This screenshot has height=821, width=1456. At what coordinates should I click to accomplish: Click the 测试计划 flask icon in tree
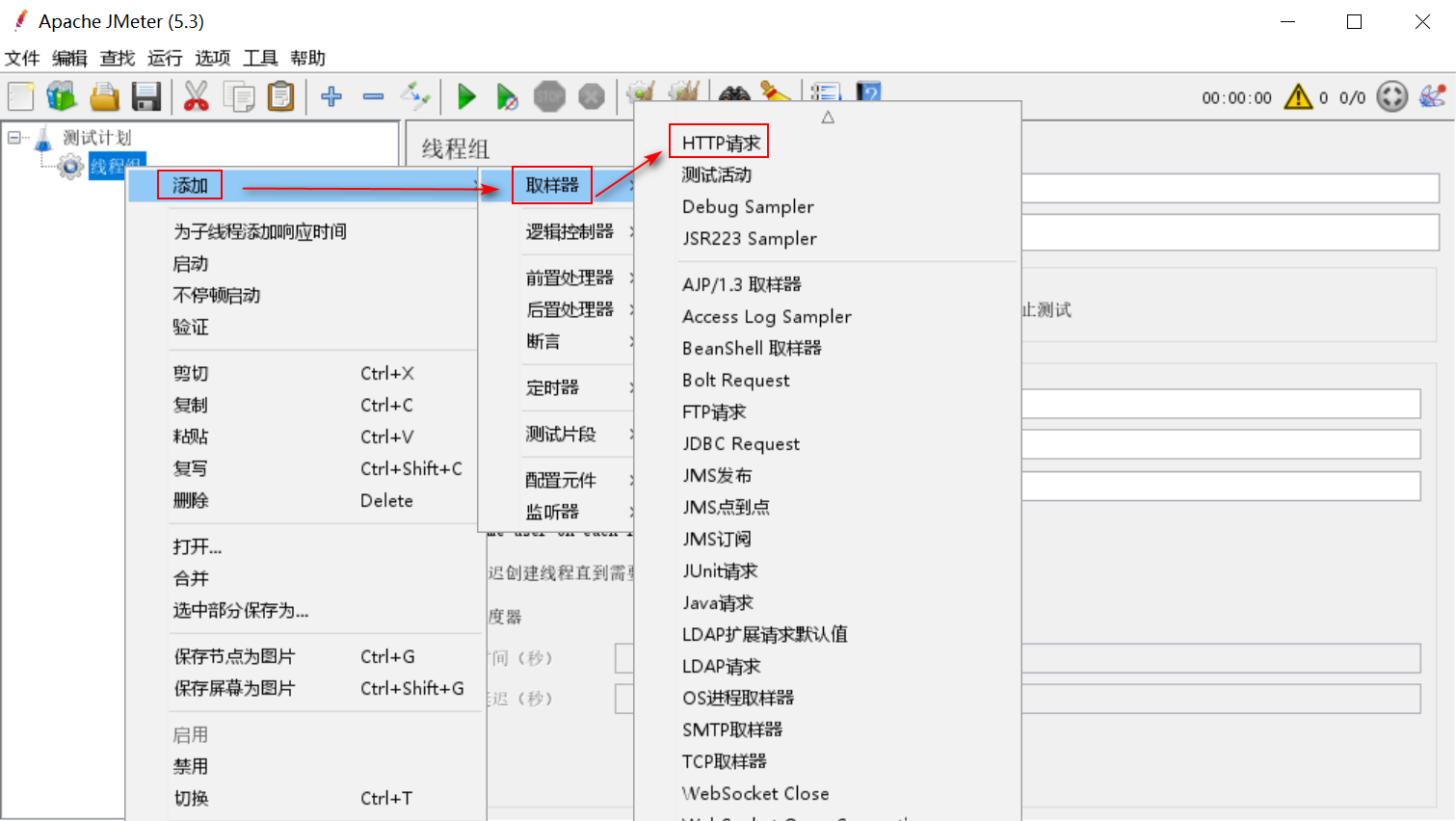pyautogui.click(x=43, y=138)
